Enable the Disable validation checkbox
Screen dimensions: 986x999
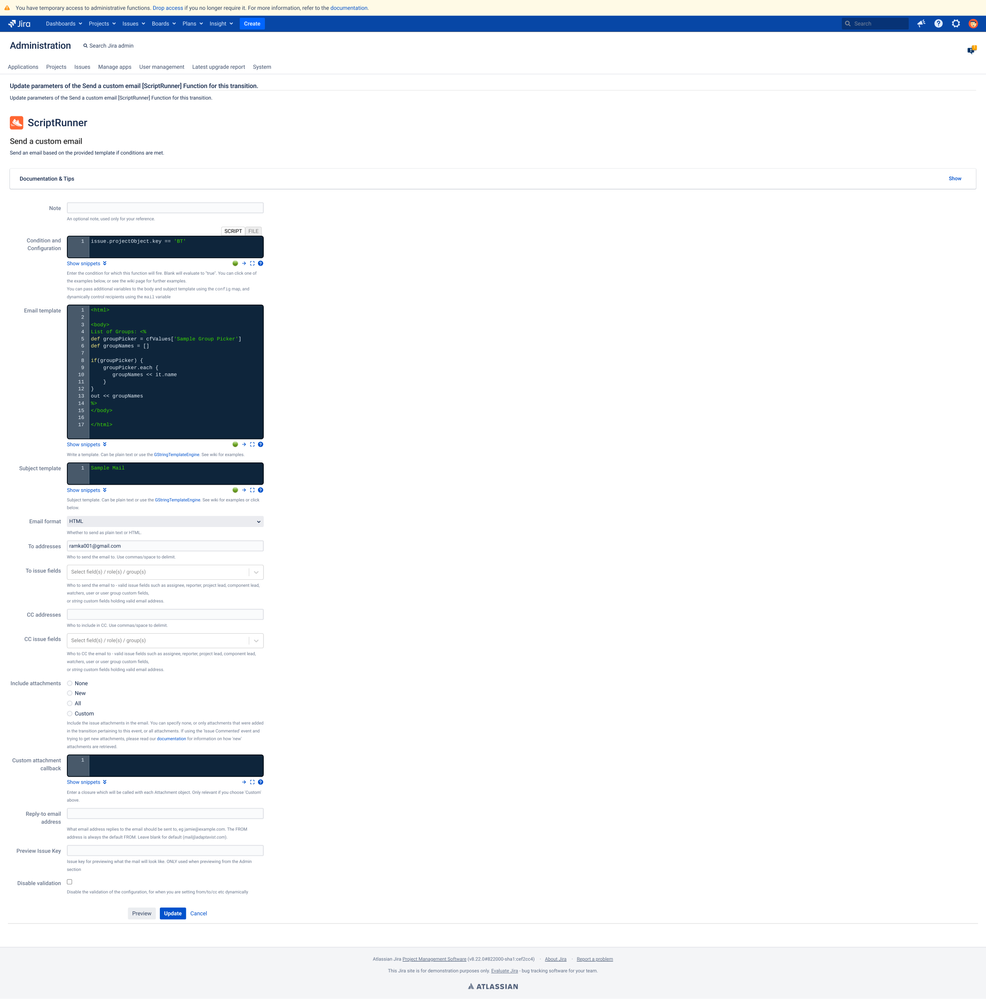pos(69,881)
